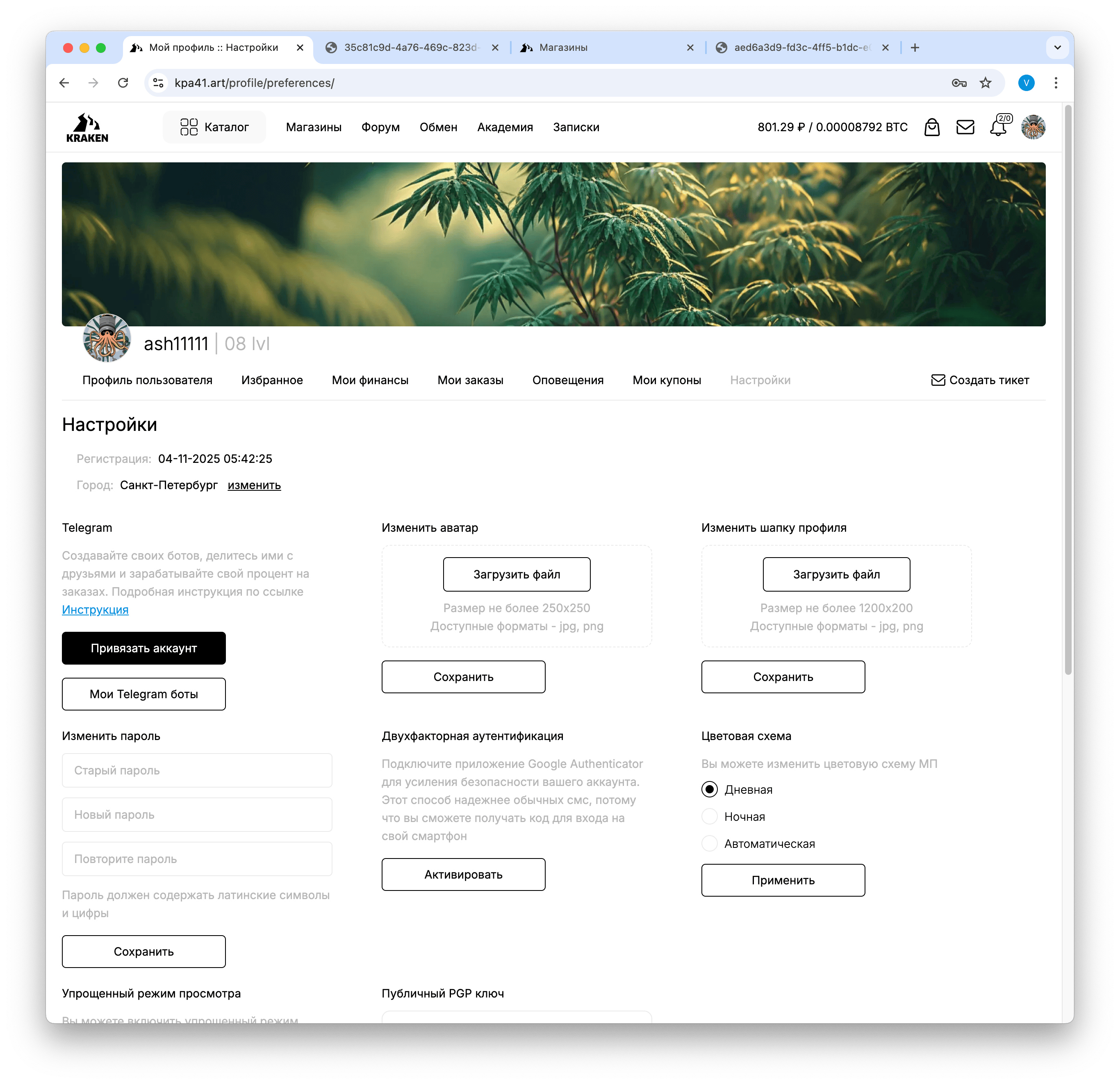Screen dimensions: 1120x1084
Task: Open the browser three-dot menu
Action: 1055,83
